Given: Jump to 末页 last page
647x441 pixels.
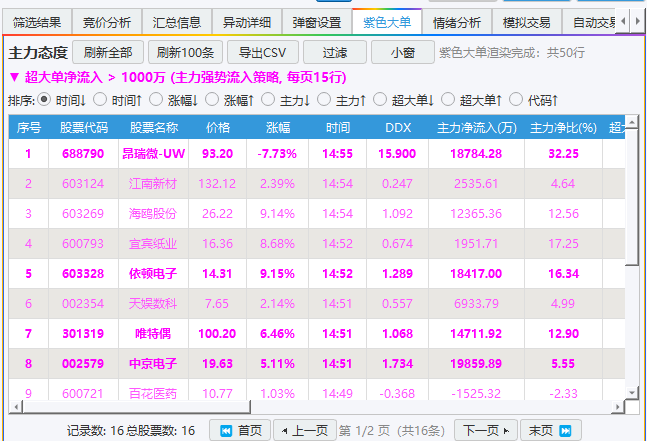Looking at the screenshot, I should pos(551,431).
